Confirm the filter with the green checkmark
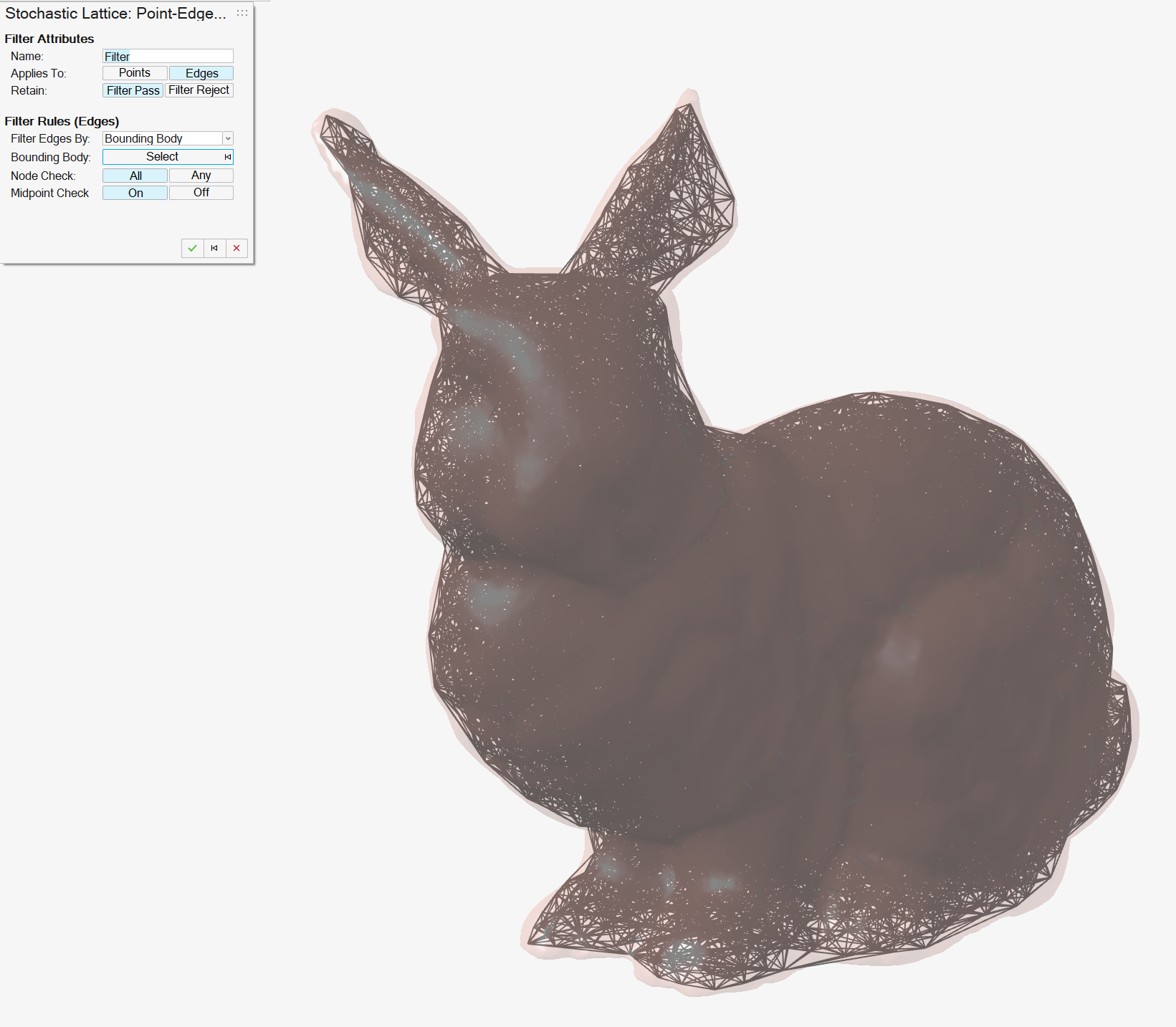1176x1027 pixels. (192, 248)
